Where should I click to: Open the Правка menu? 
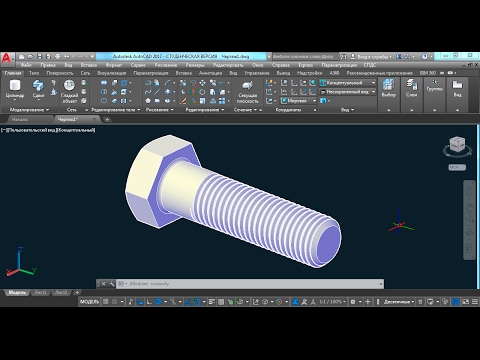48,65
